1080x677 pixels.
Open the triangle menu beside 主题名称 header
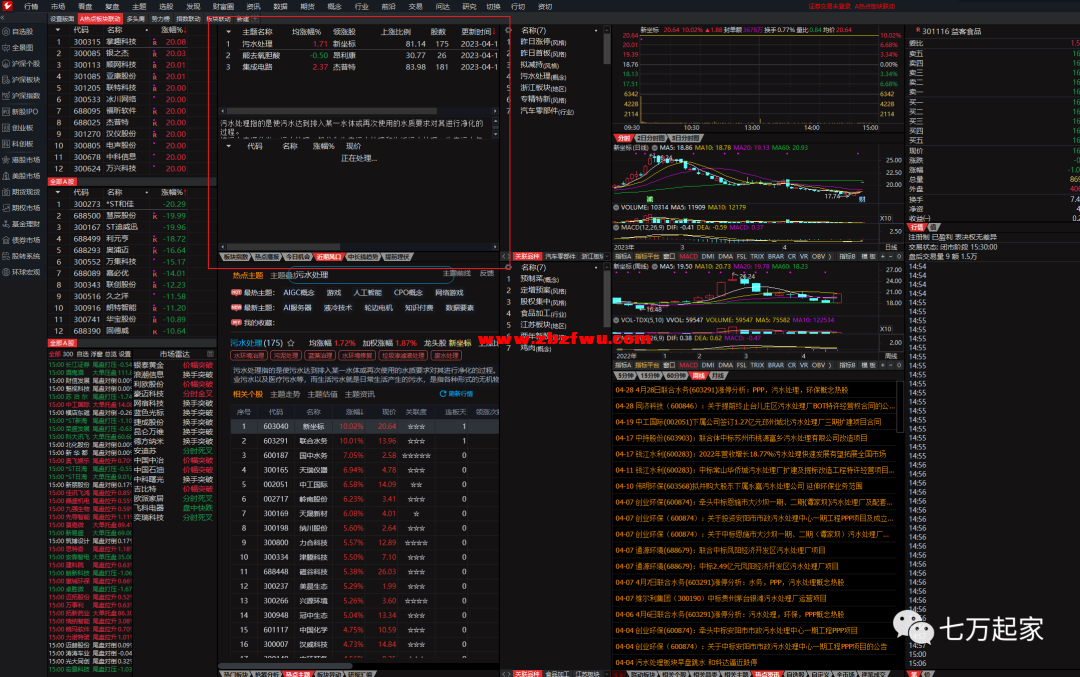229,32
